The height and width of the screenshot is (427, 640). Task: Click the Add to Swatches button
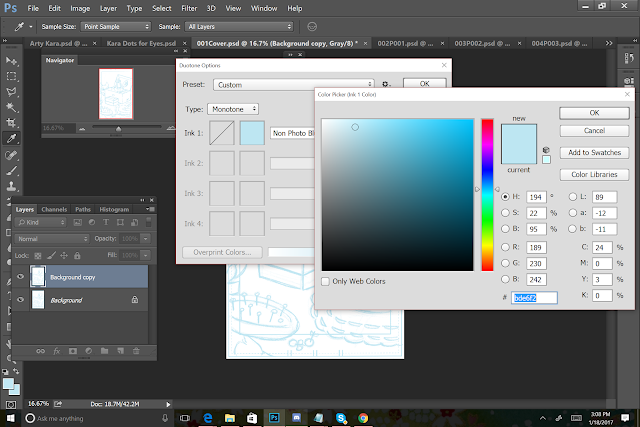pyautogui.click(x=594, y=152)
